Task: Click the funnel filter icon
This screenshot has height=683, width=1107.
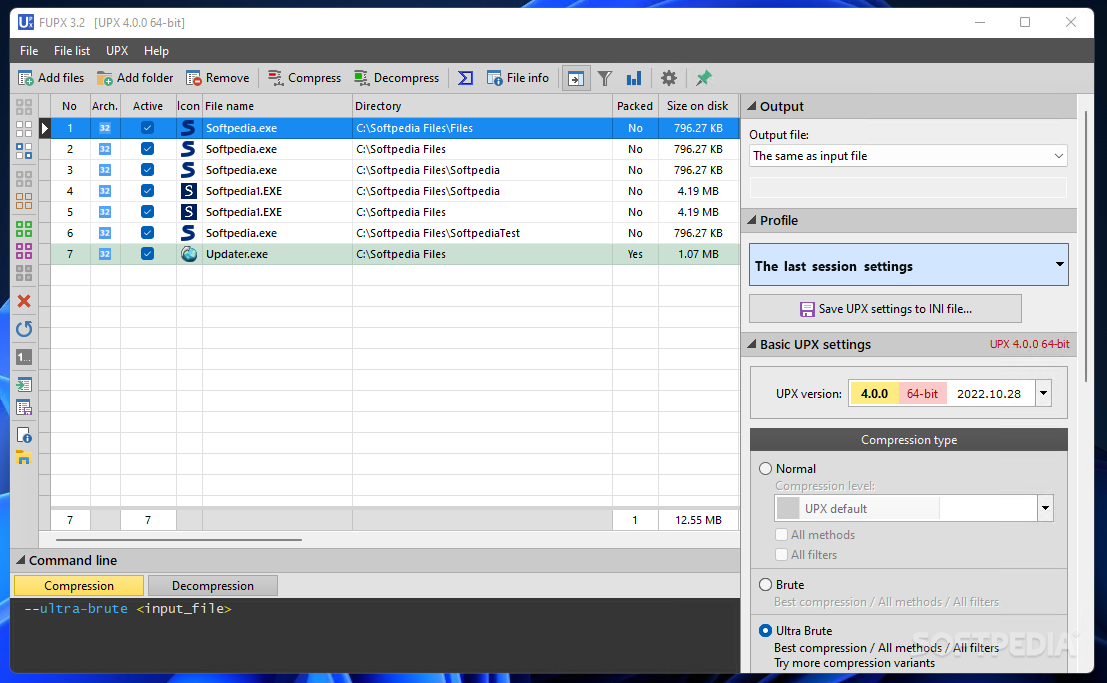Action: point(605,78)
